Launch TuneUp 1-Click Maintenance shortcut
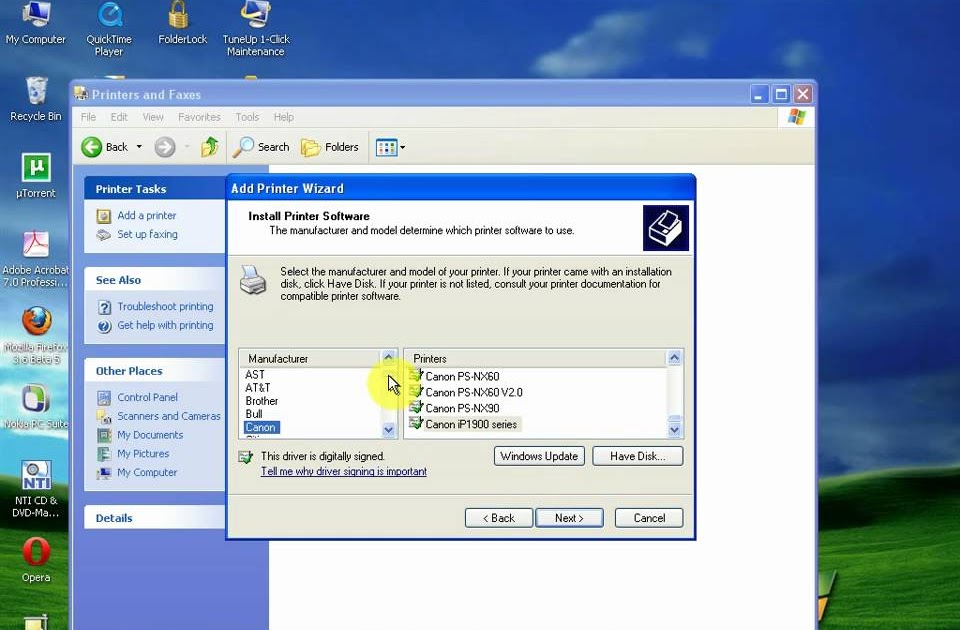Screen dimensions: 960x630 pyautogui.click(x=255, y=29)
